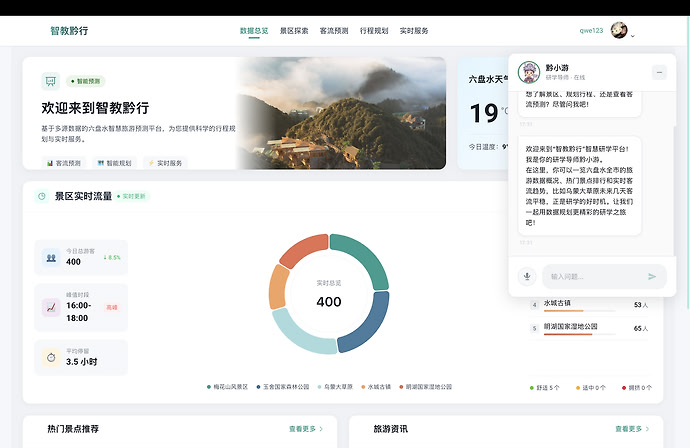690x448 pixels.
Task: Click the mountain village banner image
Action: coord(341,113)
